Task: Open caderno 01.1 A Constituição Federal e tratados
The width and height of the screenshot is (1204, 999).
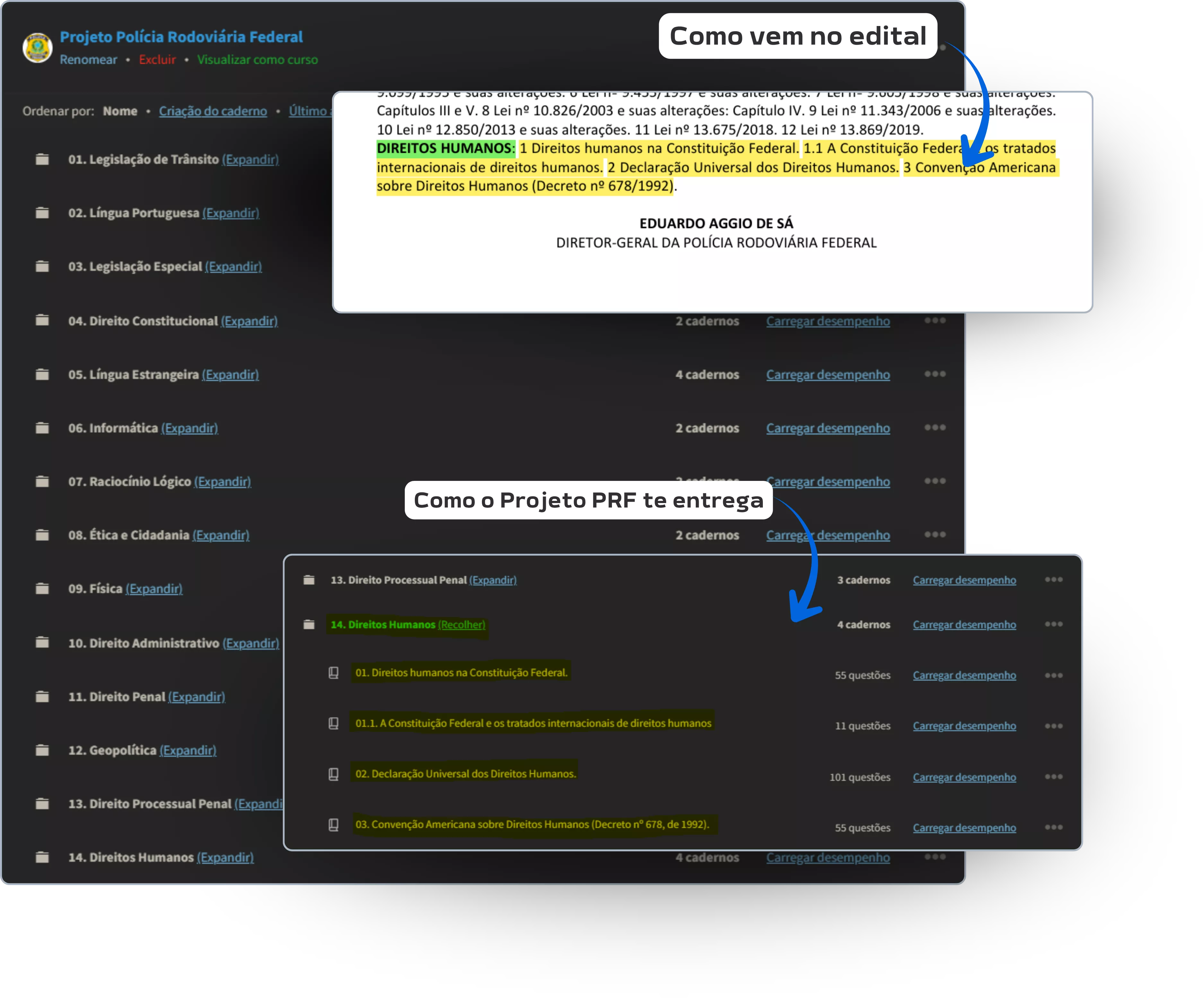Action: pos(533,723)
